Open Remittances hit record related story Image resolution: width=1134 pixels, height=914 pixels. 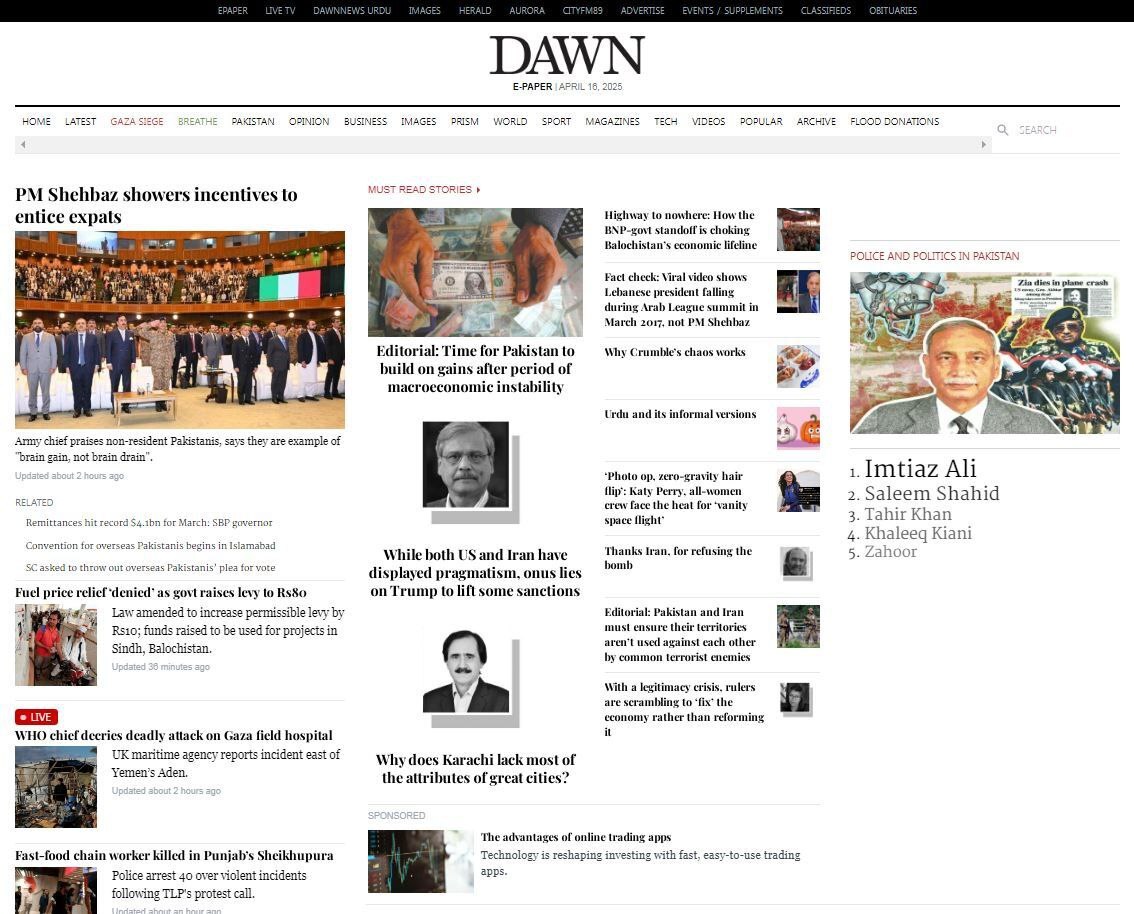click(149, 523)
